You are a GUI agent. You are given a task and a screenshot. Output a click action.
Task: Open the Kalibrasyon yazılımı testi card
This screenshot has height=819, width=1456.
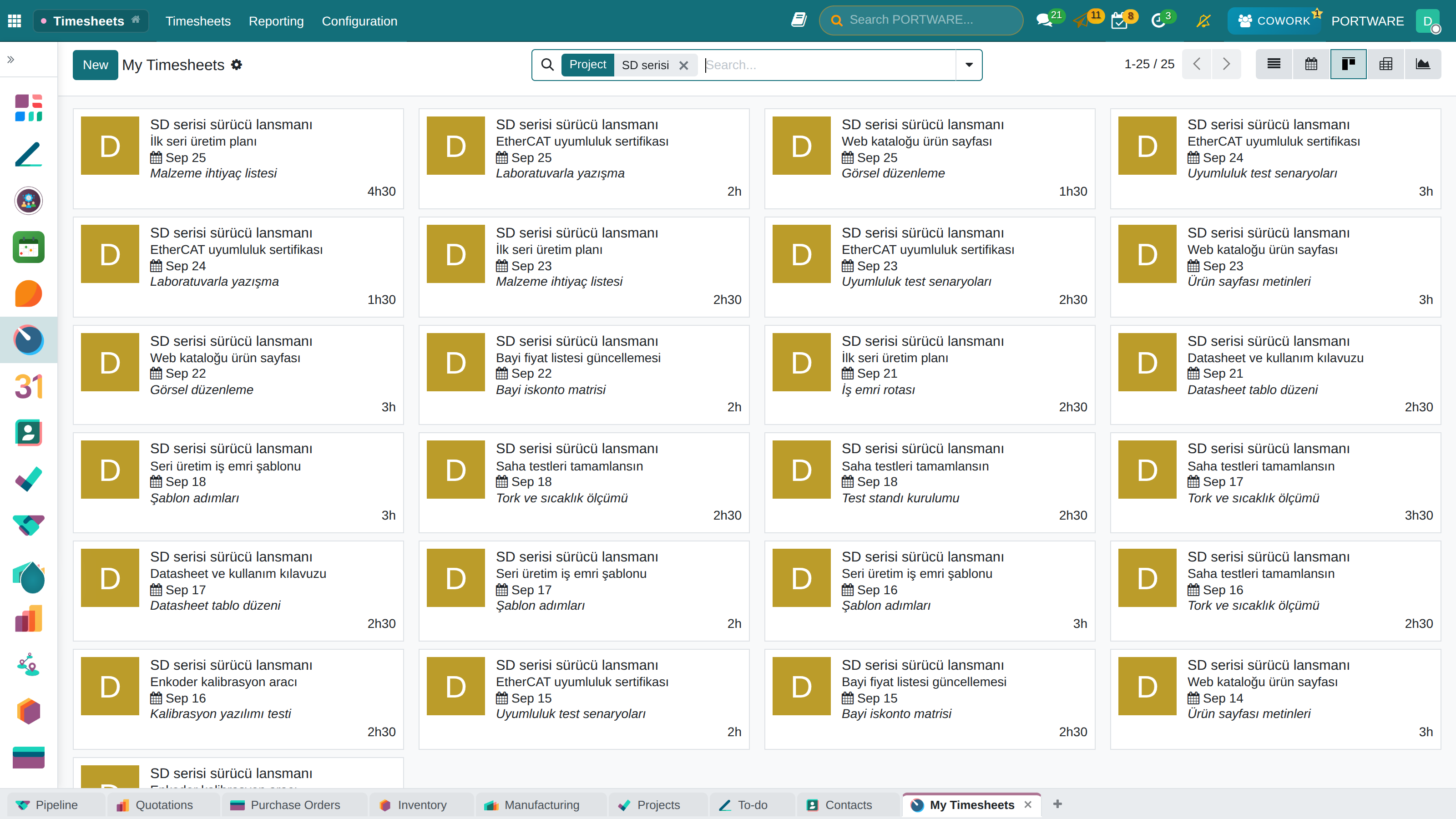click(x=238, y=699)
